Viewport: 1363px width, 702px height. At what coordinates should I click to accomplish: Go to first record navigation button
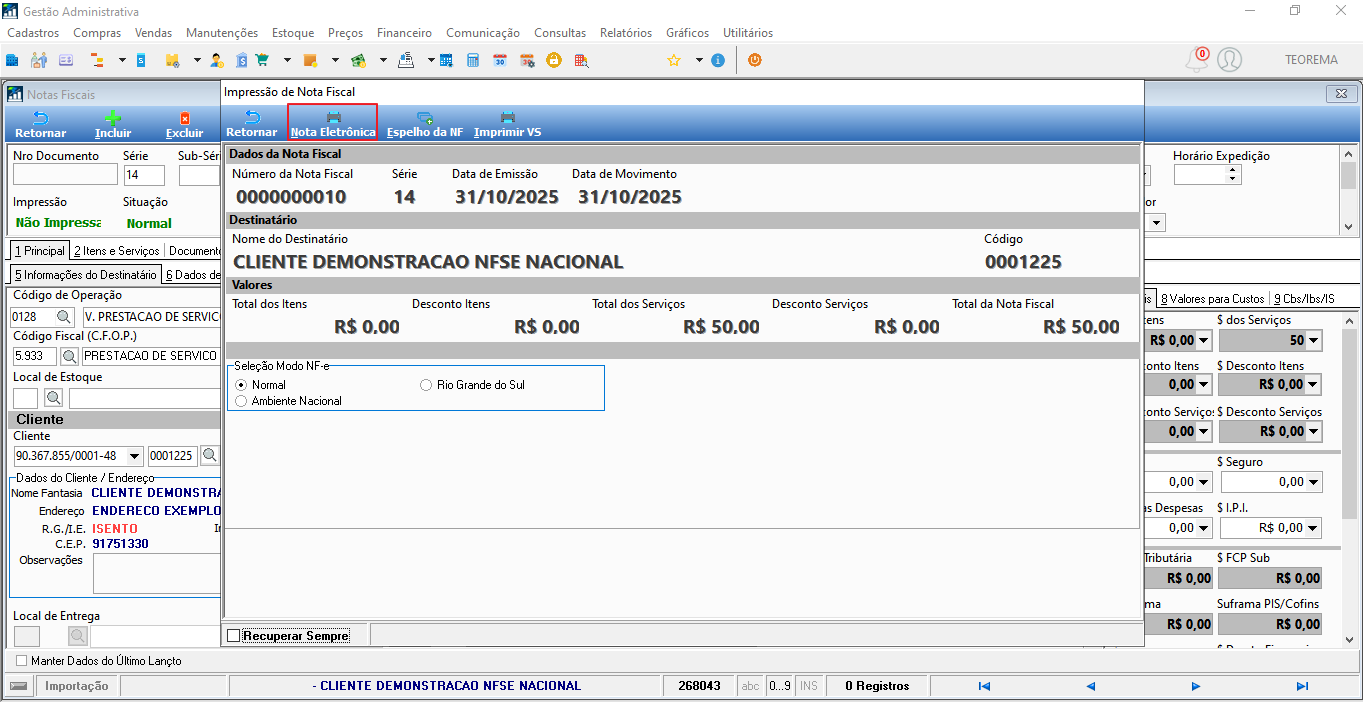click(x=984, y=686)
